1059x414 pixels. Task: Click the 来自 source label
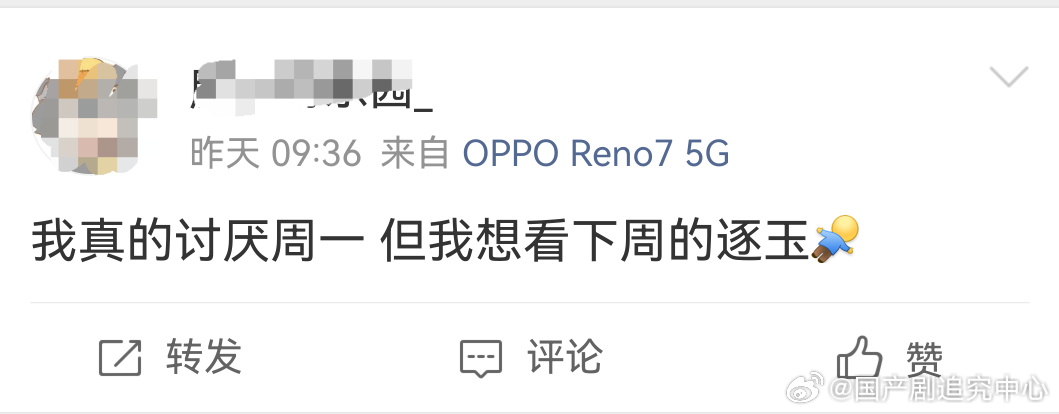pyautogui.click(x=415, y=154)
